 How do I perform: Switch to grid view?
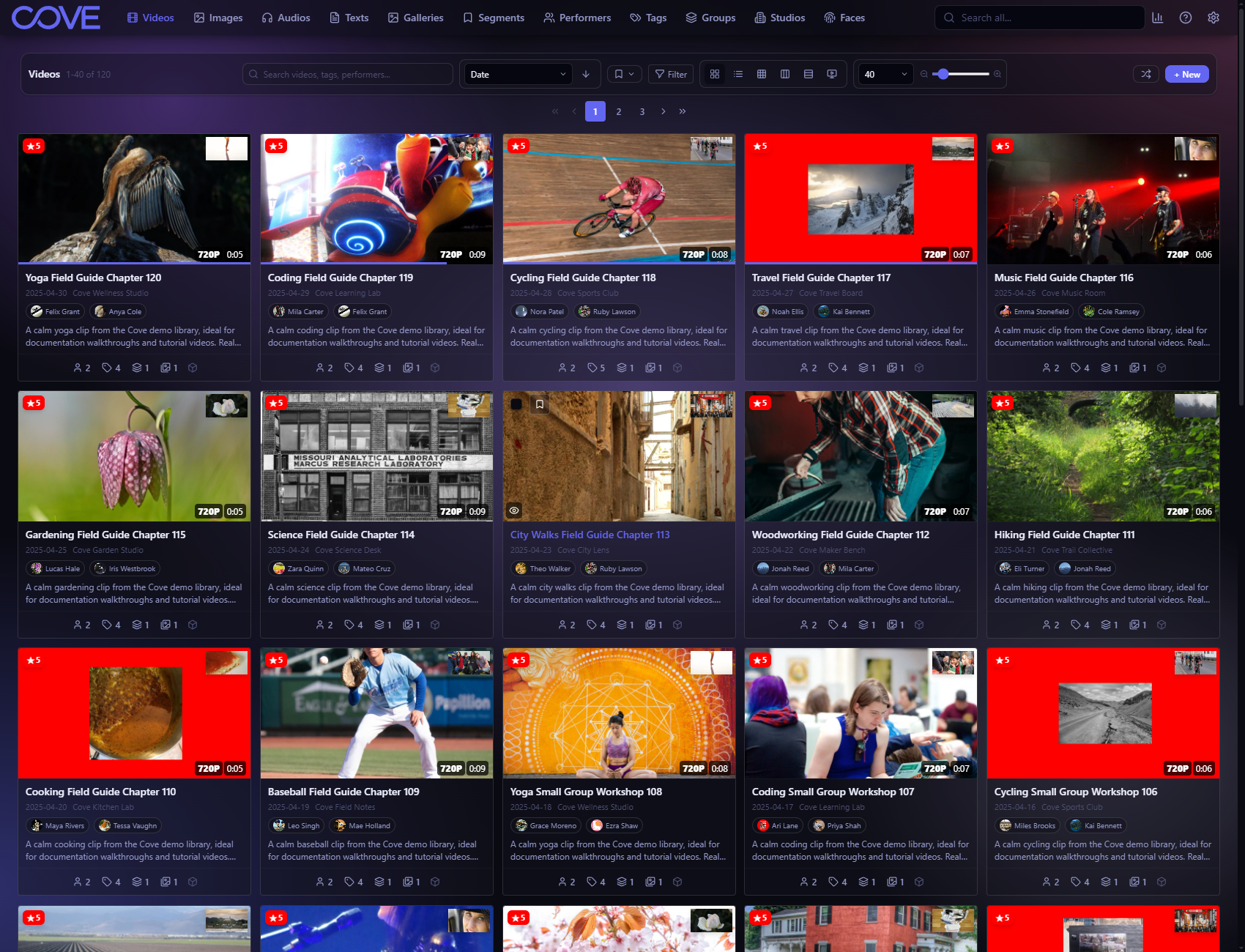715,74
